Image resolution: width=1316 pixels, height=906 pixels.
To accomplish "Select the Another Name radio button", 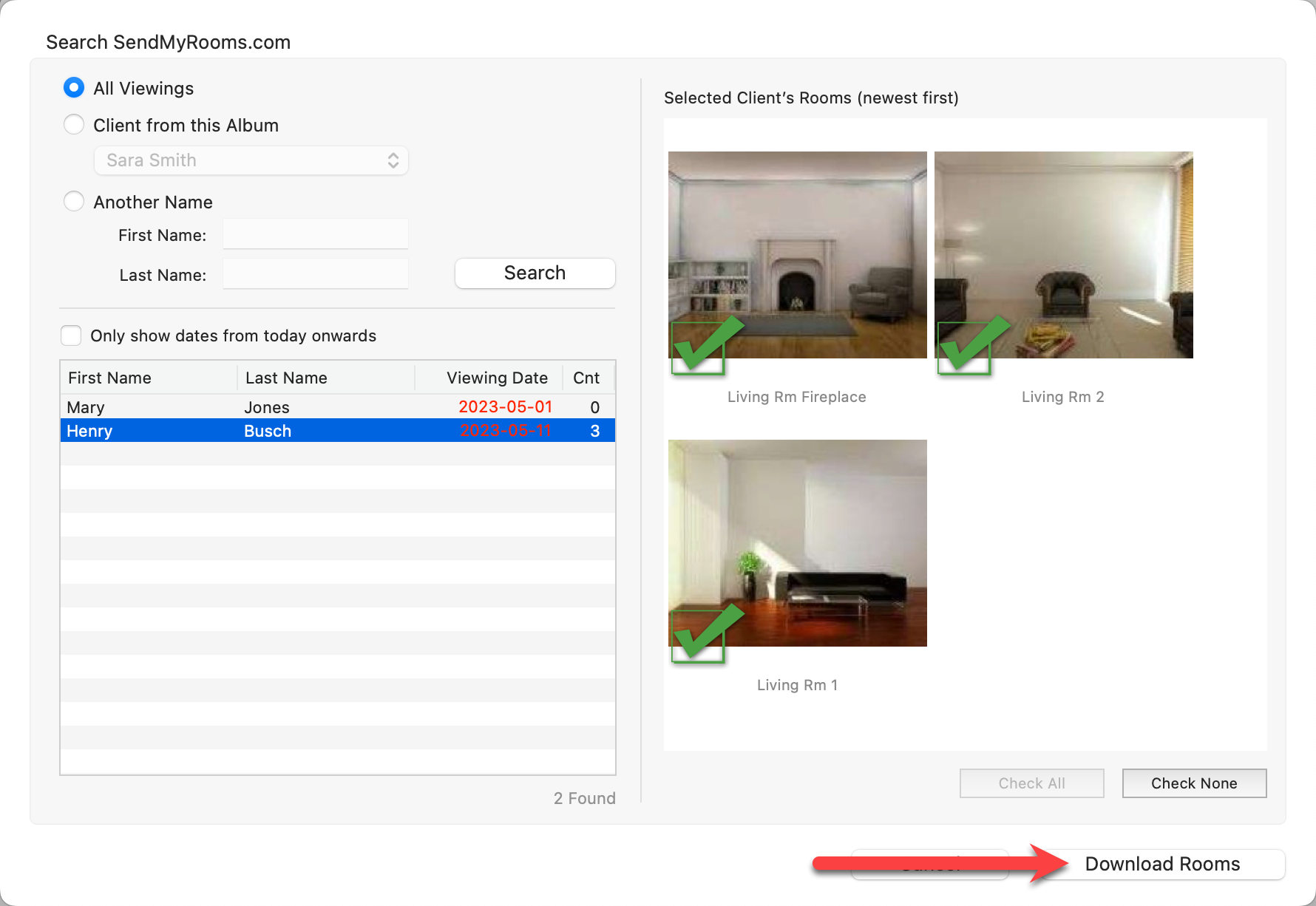I will 74,202.
